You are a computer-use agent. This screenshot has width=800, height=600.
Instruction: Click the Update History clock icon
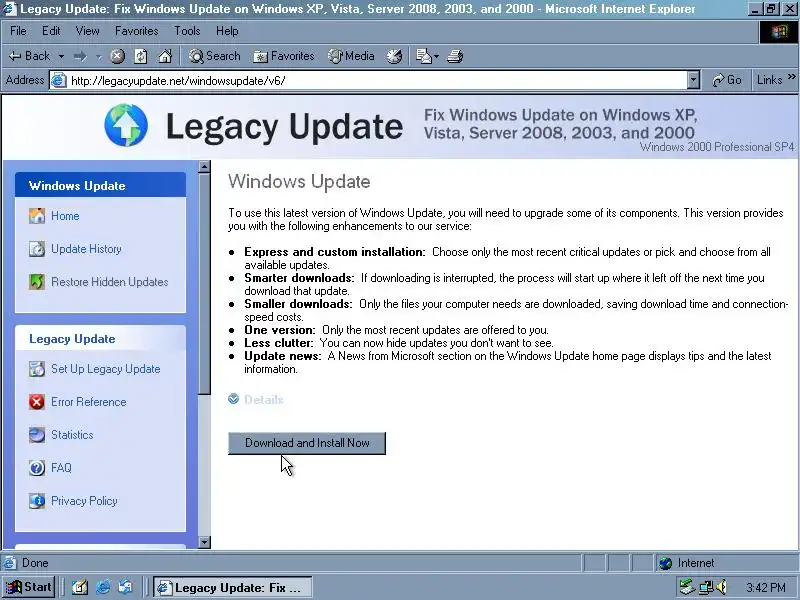pyautogui.click(x=37, y=249)
